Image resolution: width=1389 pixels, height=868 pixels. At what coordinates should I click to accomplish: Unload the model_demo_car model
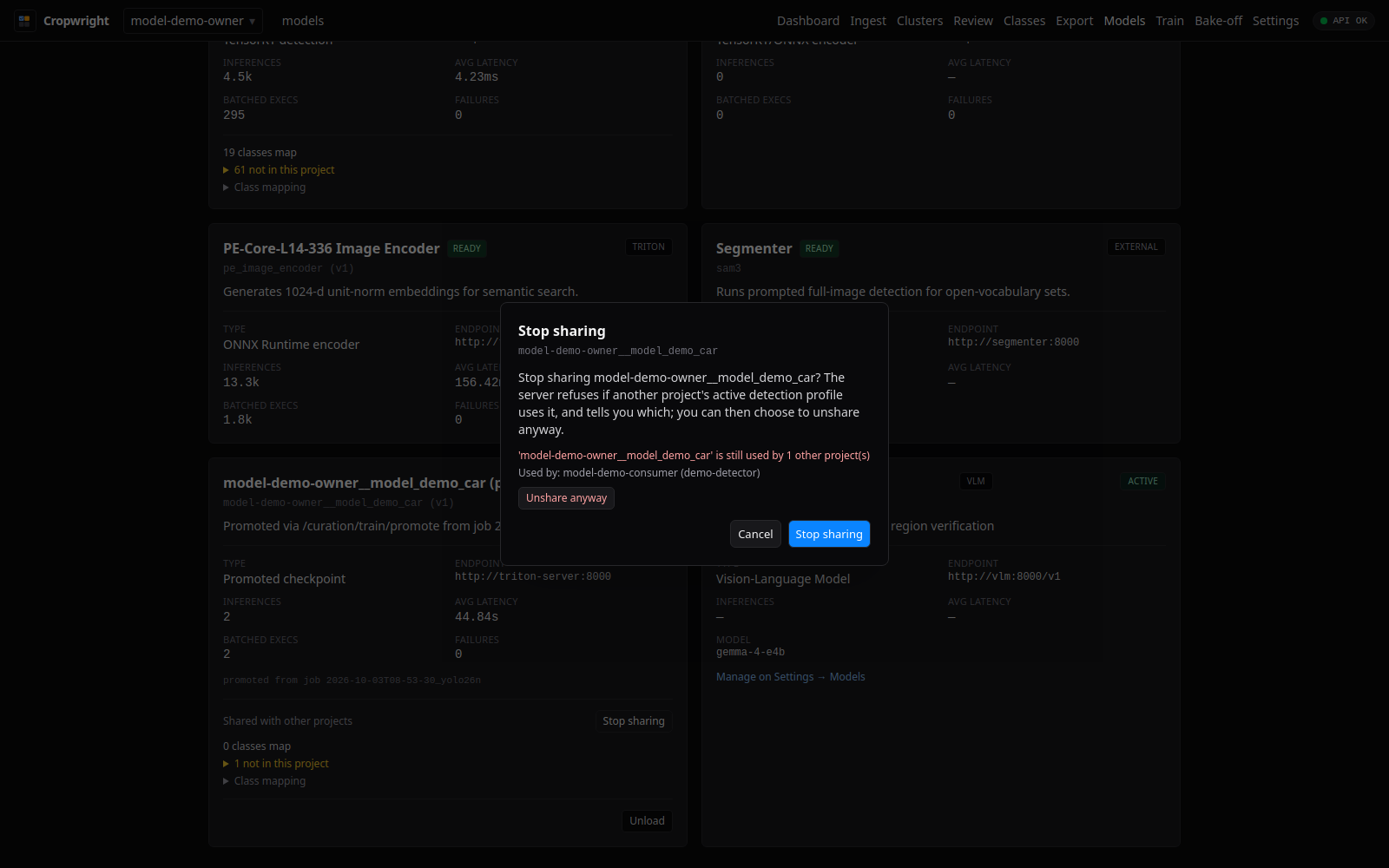pyautogui.click(x=647, y=821)
